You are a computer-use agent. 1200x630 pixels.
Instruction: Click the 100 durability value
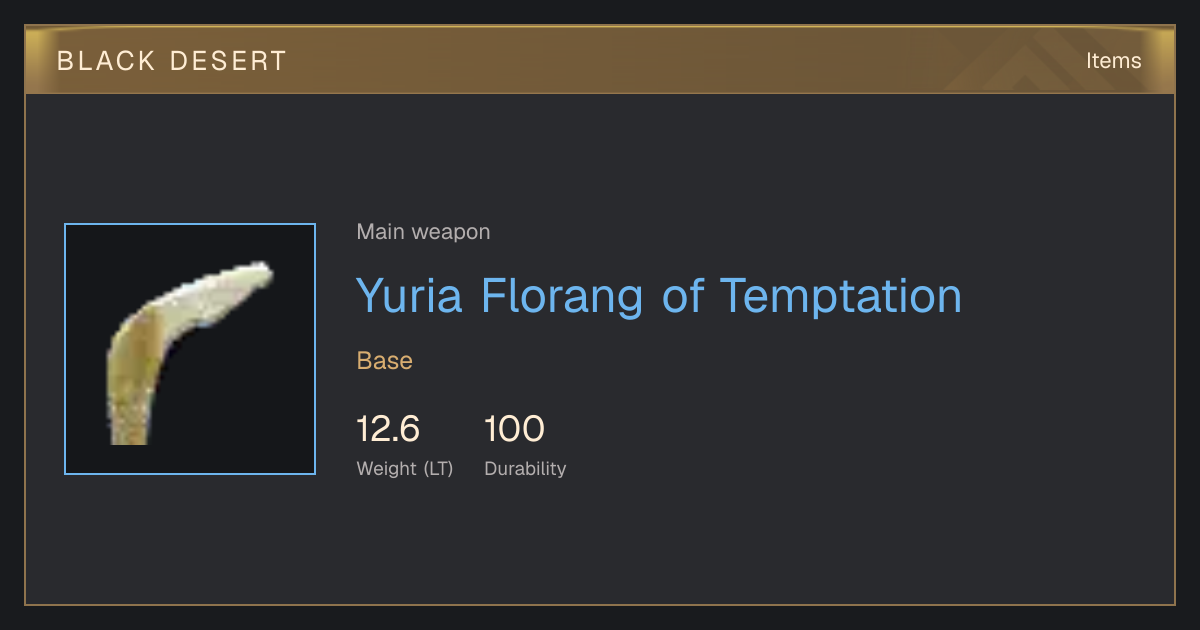coord(514,429)
